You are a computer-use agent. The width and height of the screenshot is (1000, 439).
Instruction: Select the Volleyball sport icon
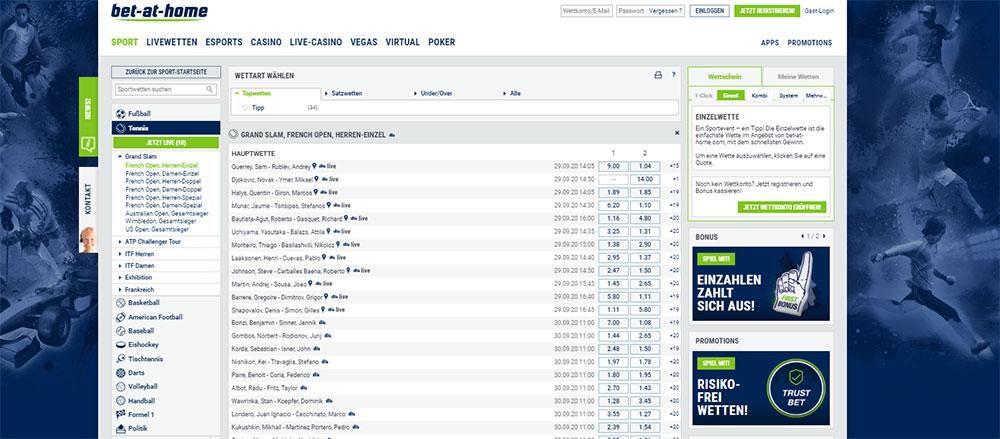(x=121, y=387)
